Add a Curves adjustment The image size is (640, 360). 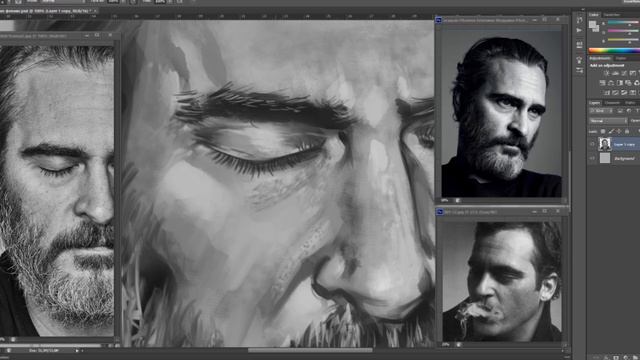[624, 73]
